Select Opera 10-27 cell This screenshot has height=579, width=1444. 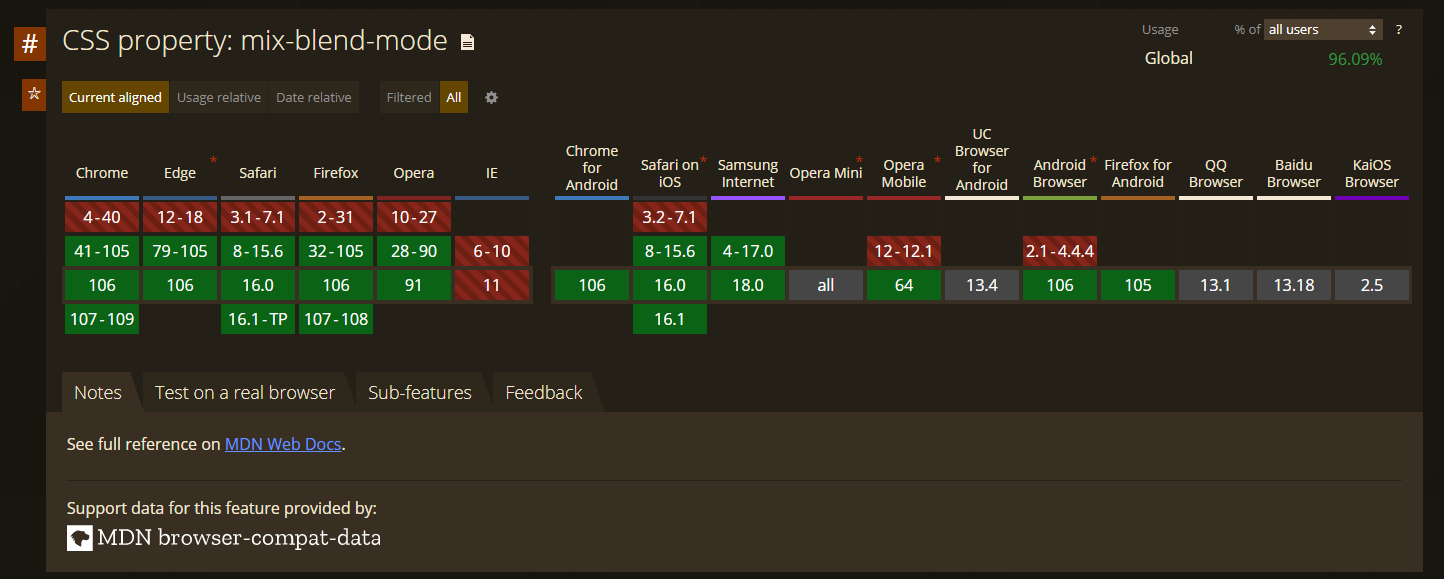(414, 217)
